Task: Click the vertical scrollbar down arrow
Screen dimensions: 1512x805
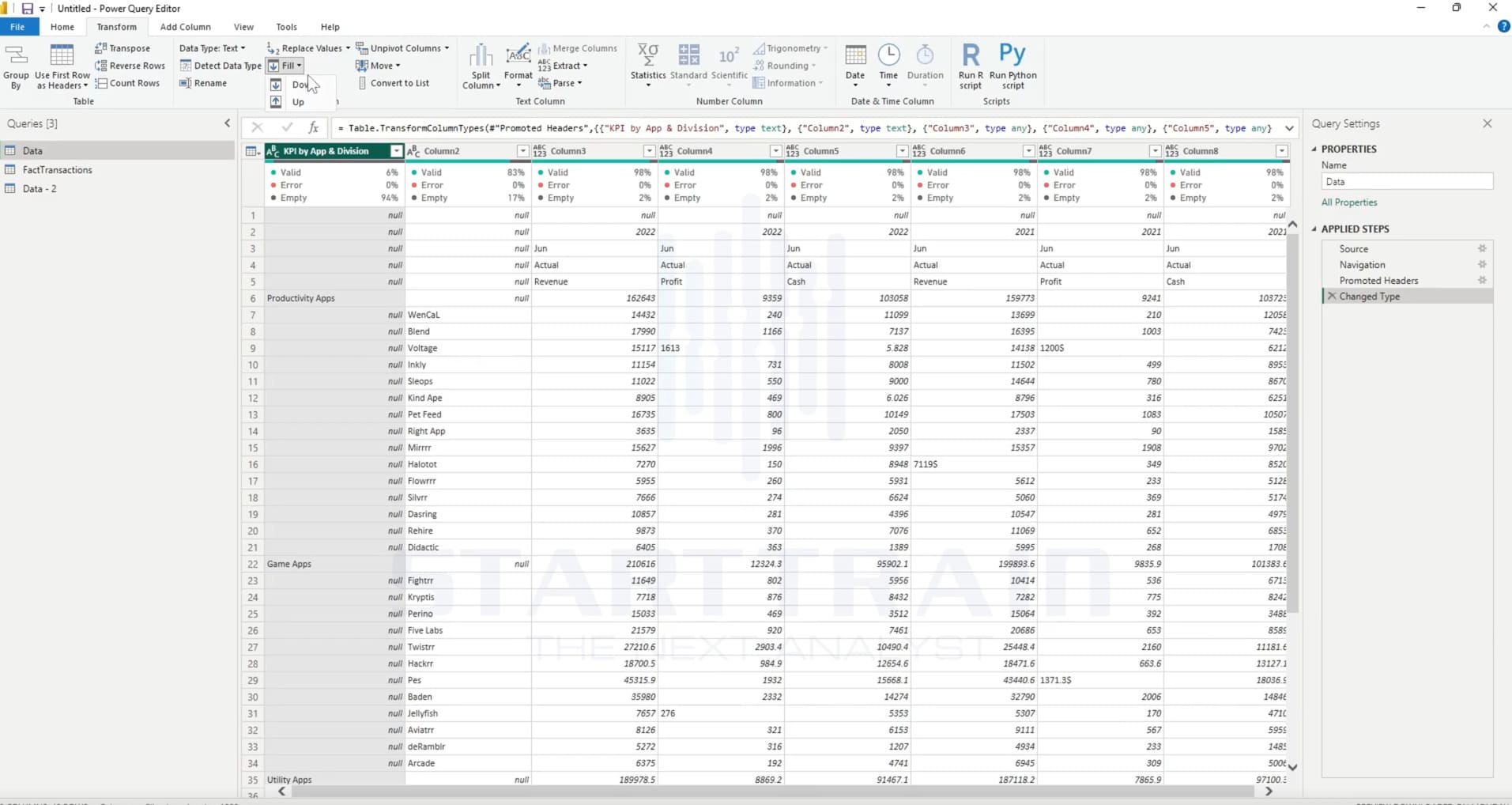Action: (x=1293, y=766)
